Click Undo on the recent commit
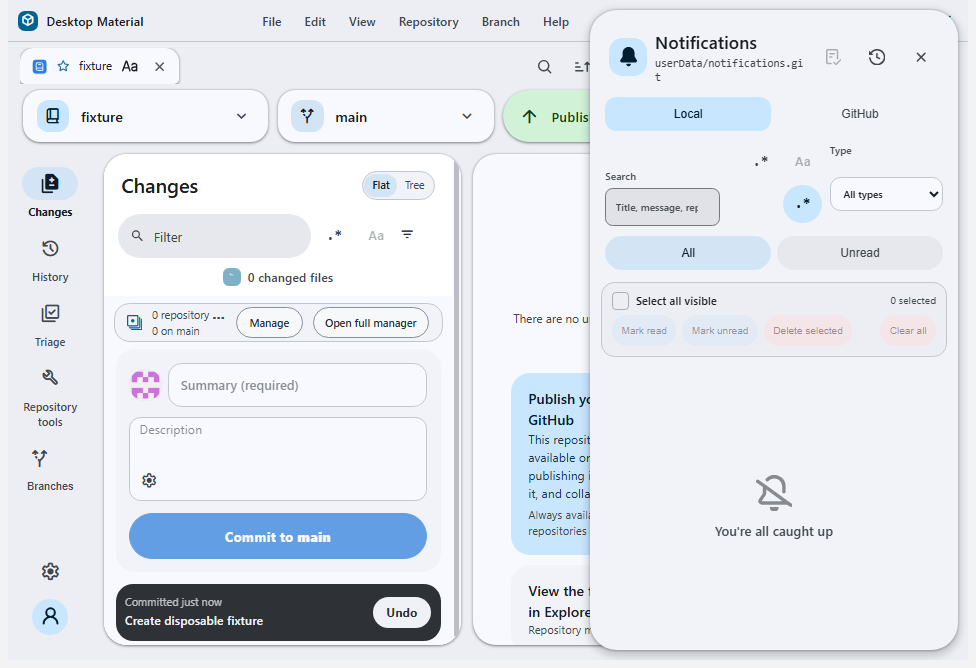976x668 pixels. pyautogui.click(x=401, y=613)
